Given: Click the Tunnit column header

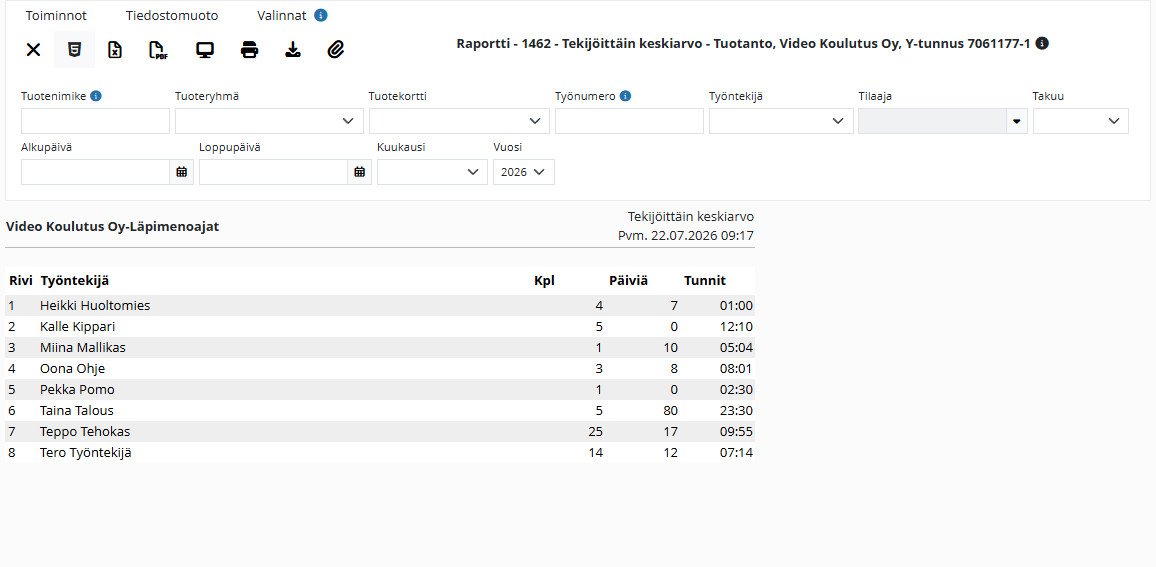Looking at the screenshot, I should (705, 280).
